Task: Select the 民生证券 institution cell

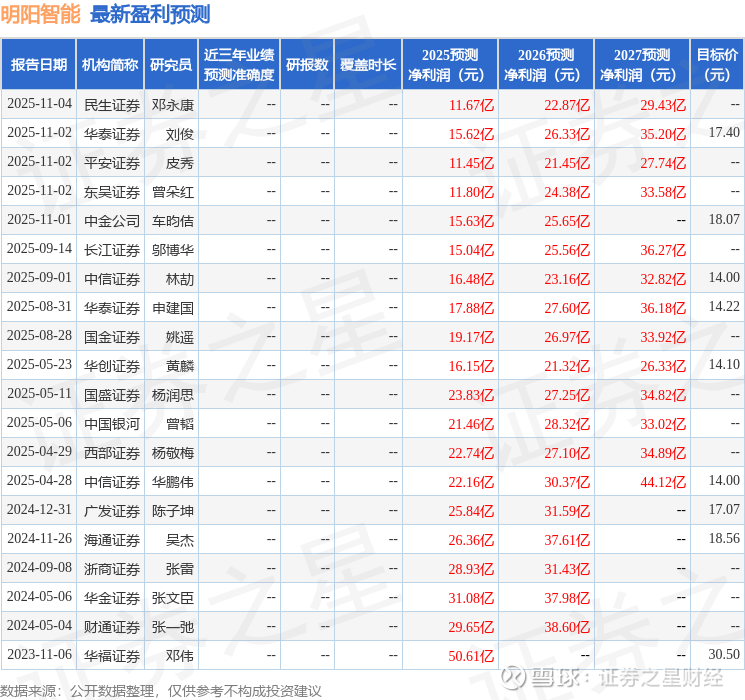Action: [112, 105]
